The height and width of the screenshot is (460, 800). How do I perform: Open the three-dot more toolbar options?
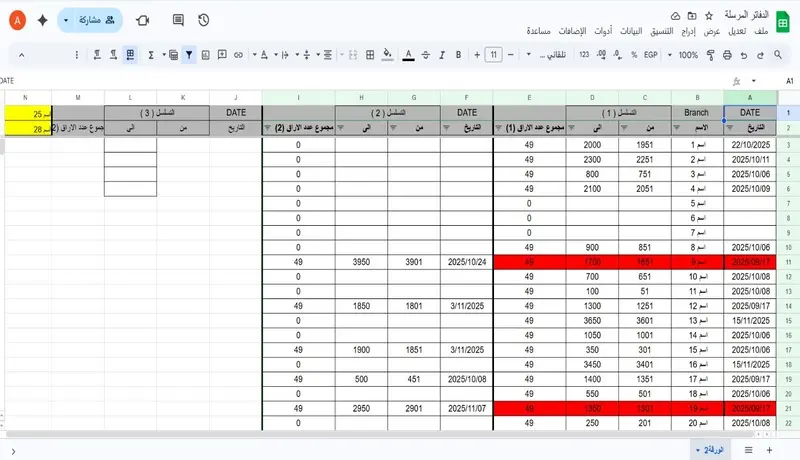(77, 55)
